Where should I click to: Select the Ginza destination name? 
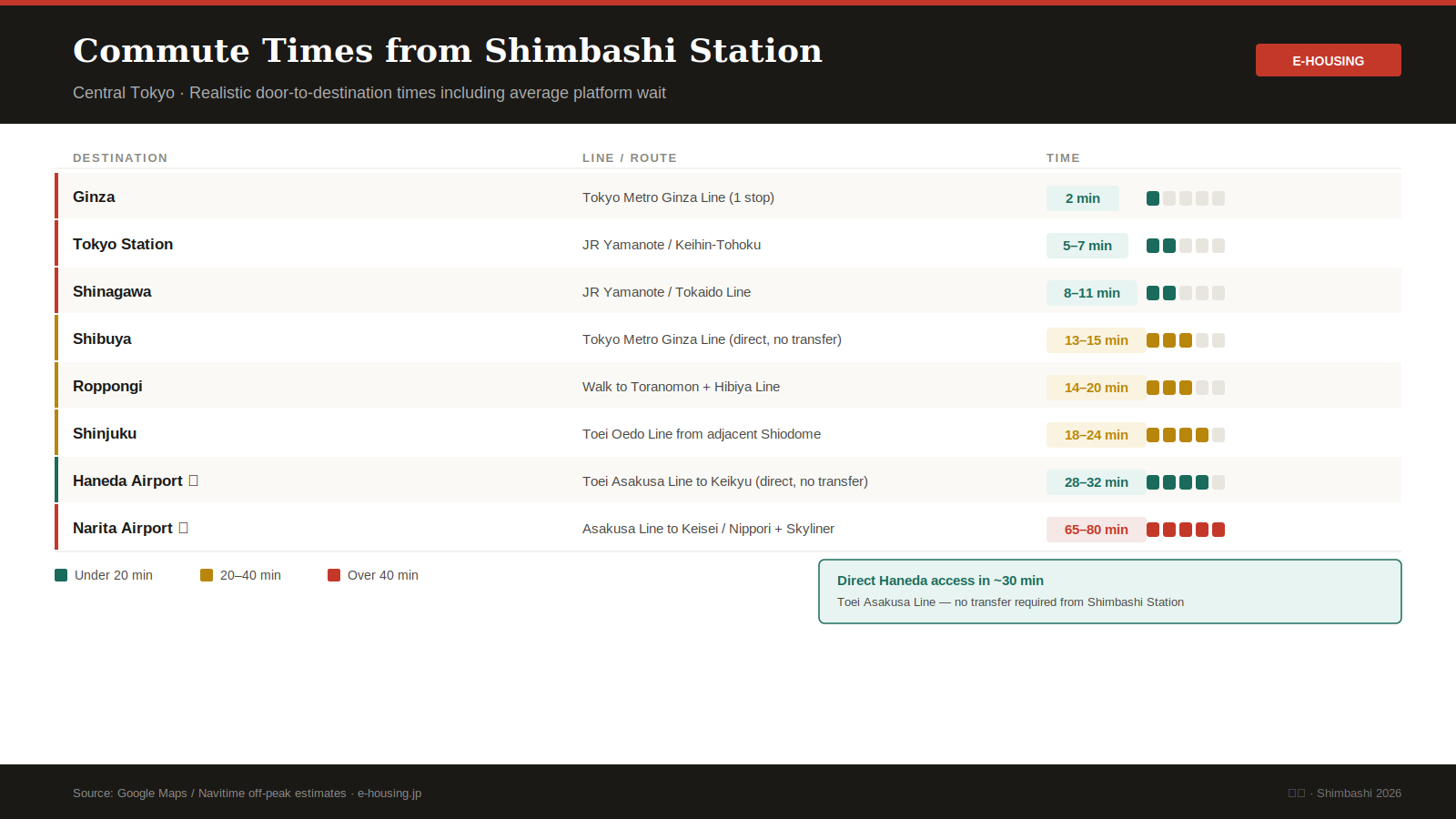pyautogui.click(x=94, y=197)
